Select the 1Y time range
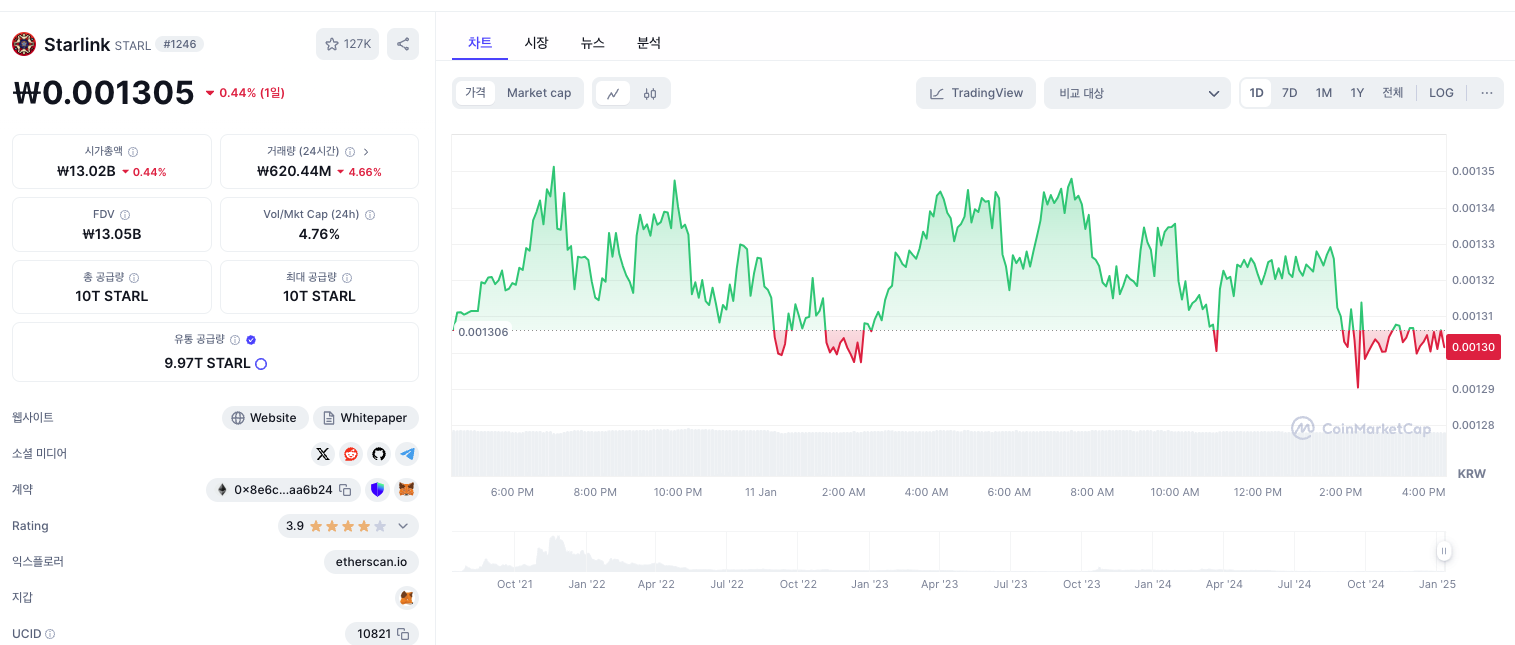The width and height of the screenshot is (1515, 645). [x=1357, y=93]
